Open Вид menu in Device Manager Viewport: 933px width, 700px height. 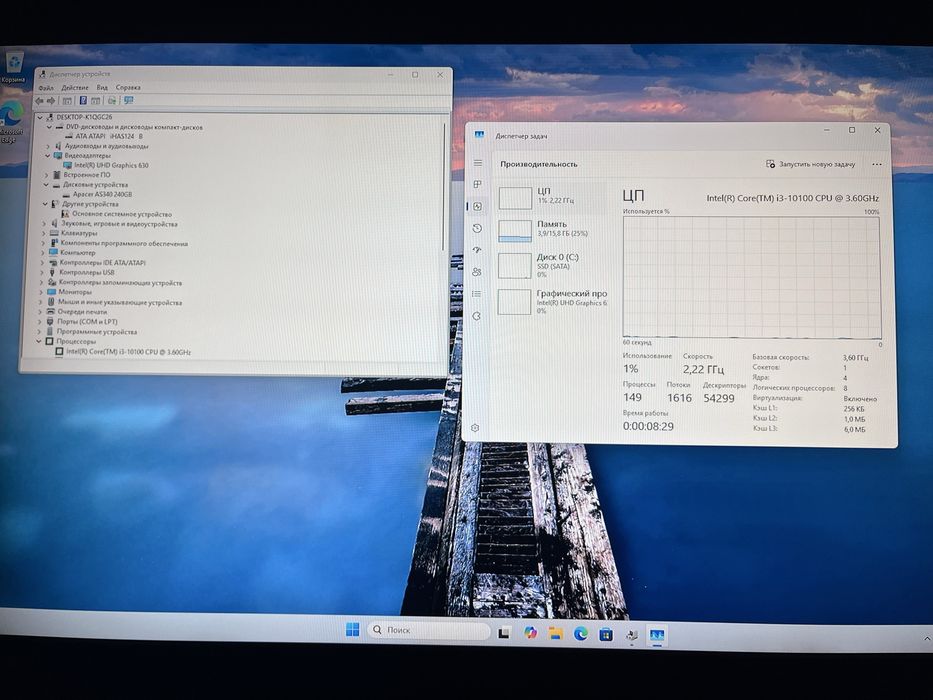[102, 88]
